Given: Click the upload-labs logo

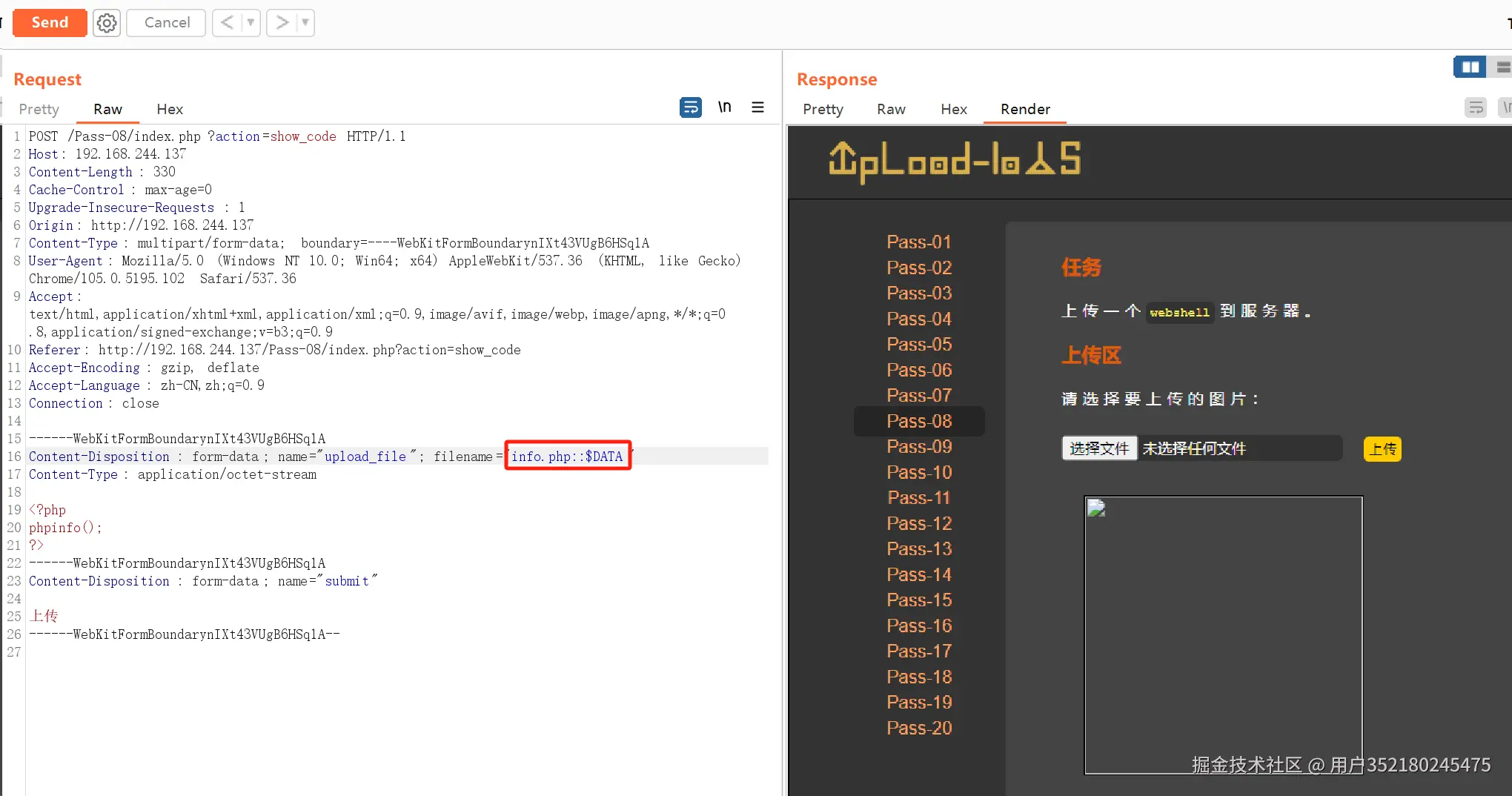Looking at the screenshot, I should pyautogui.click(x=954, y=161).
